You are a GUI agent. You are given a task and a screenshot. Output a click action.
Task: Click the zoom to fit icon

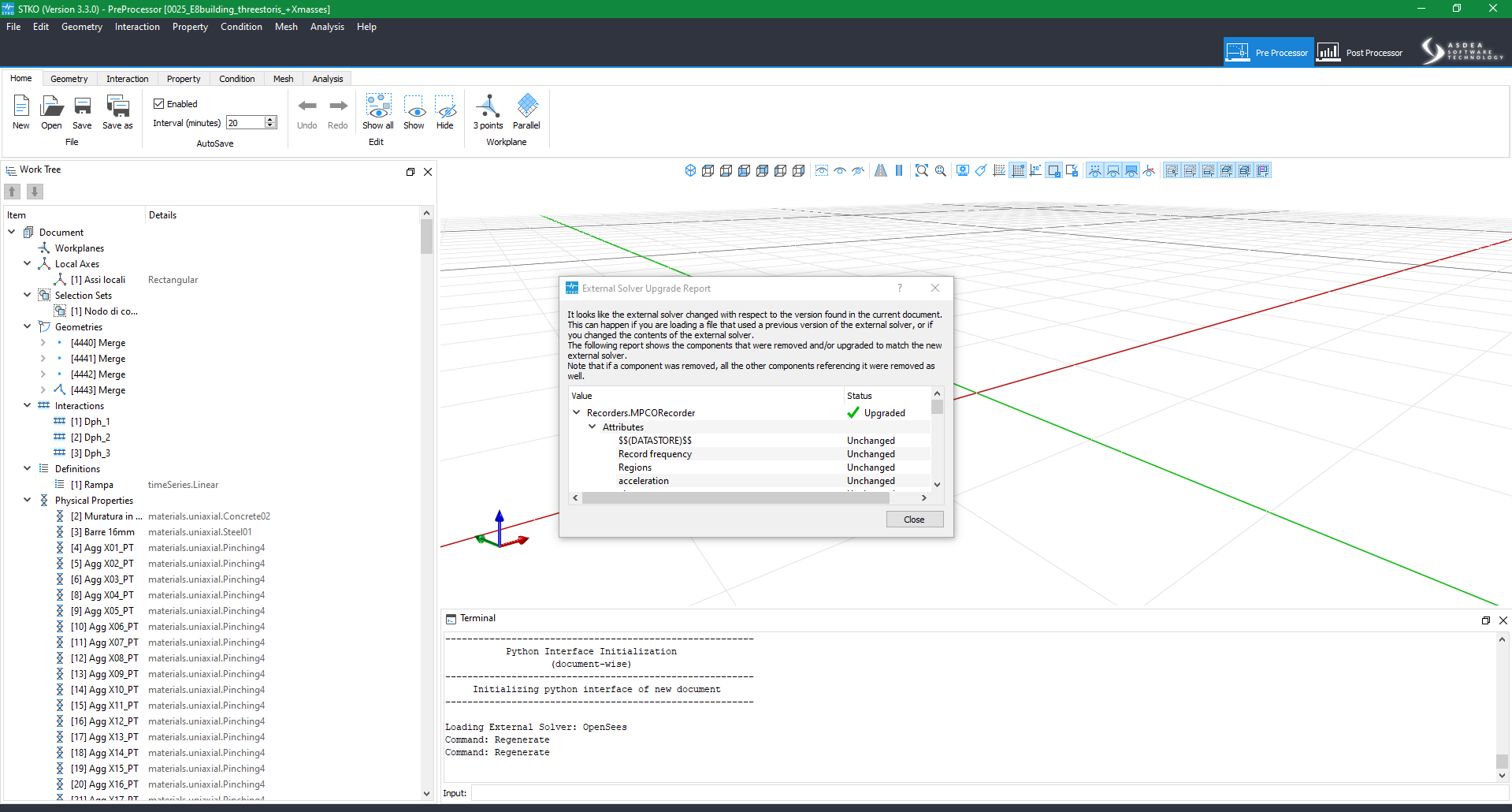pyautogui.click(x=921, y=170)
